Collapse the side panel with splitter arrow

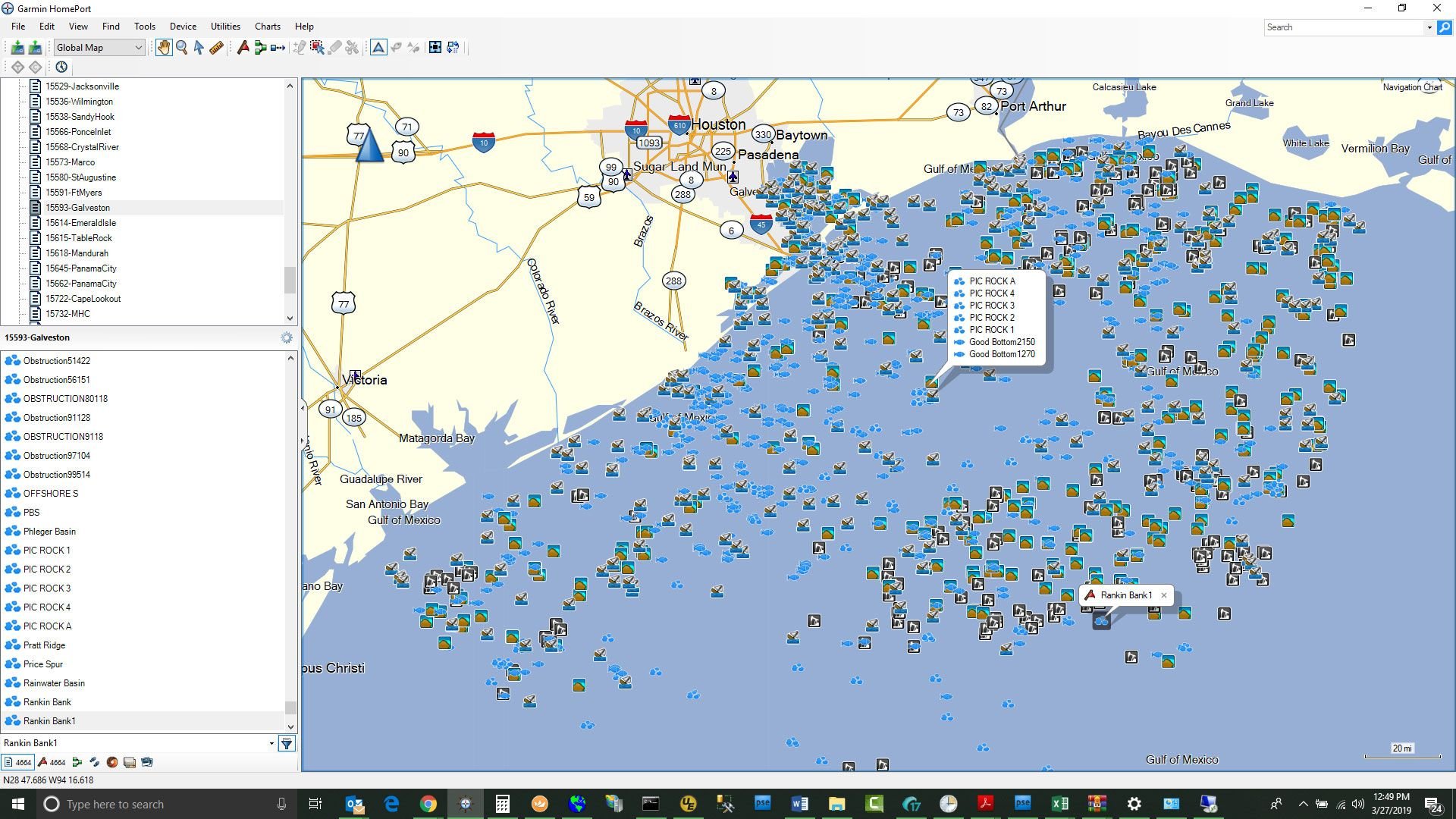pos(302,408)
